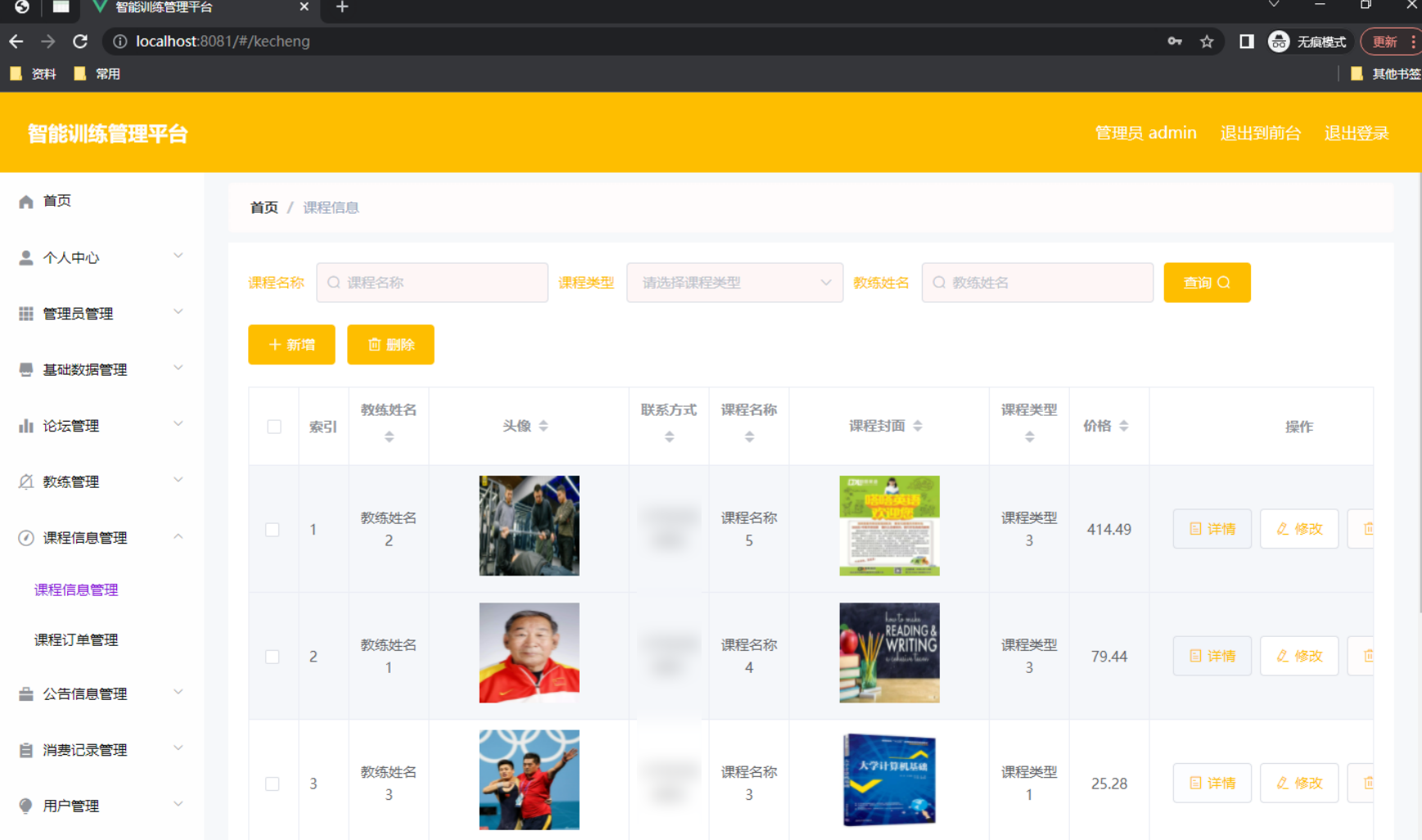Open a new browser tab

pyautogui.click(x=342, y=7)
